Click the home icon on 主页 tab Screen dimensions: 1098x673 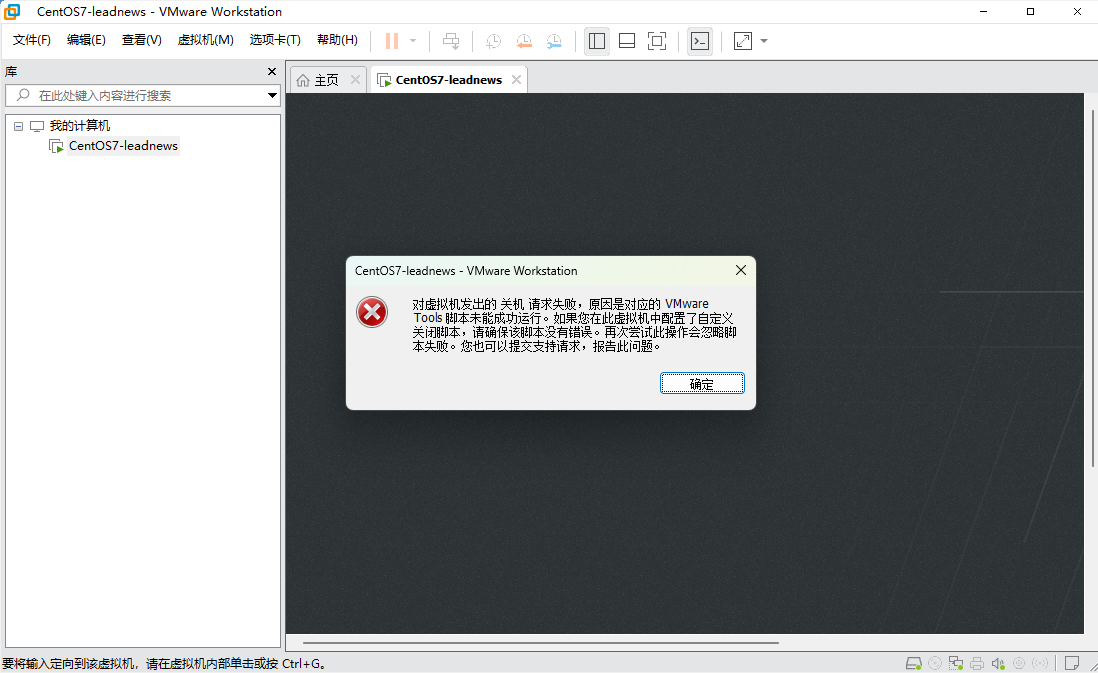[303, 81]
